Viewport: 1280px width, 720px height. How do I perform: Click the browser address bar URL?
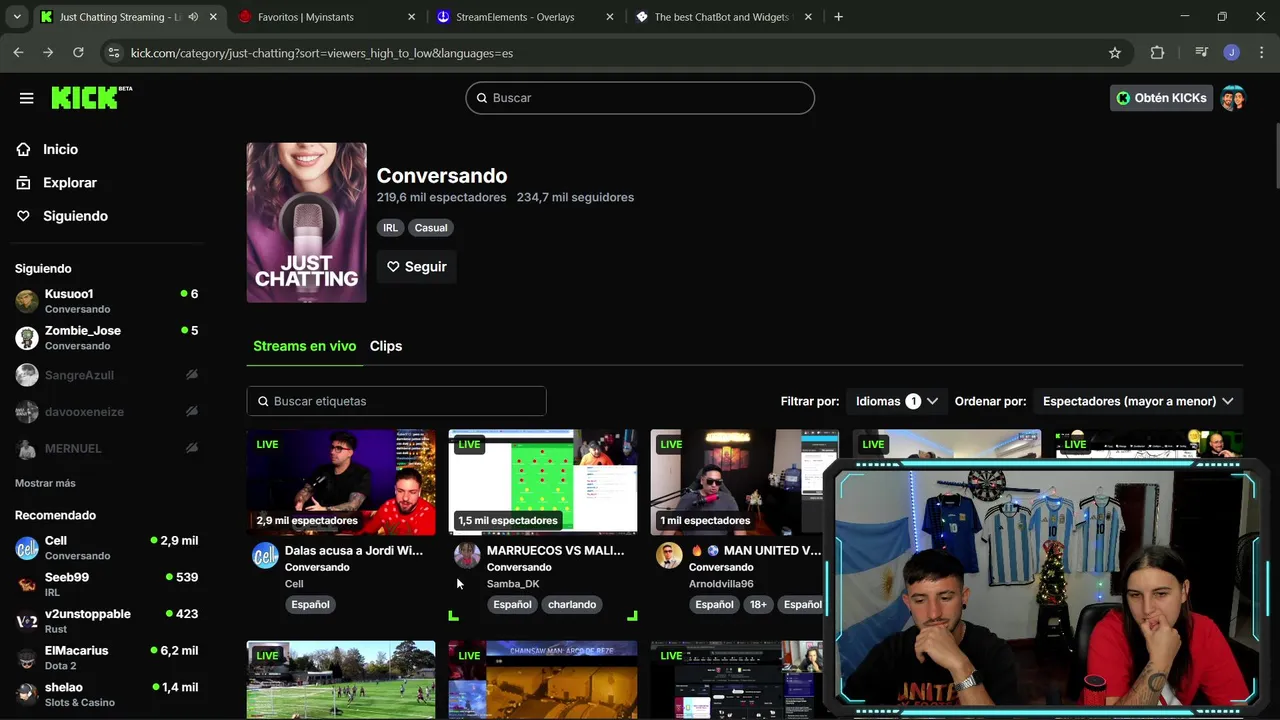322,53
